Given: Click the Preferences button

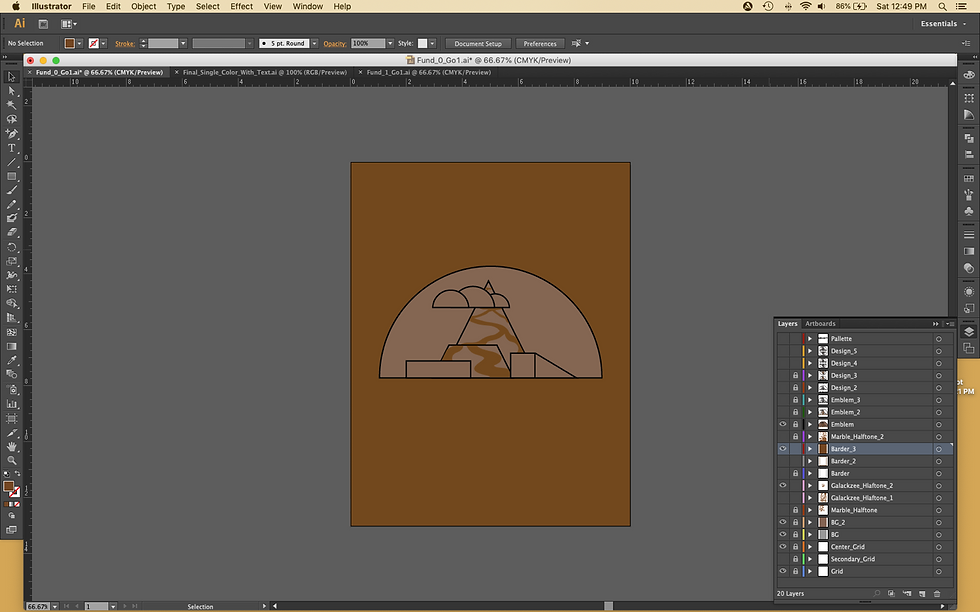Looking at the screenshot, I should pyautogui.click(x=540, y=44).
